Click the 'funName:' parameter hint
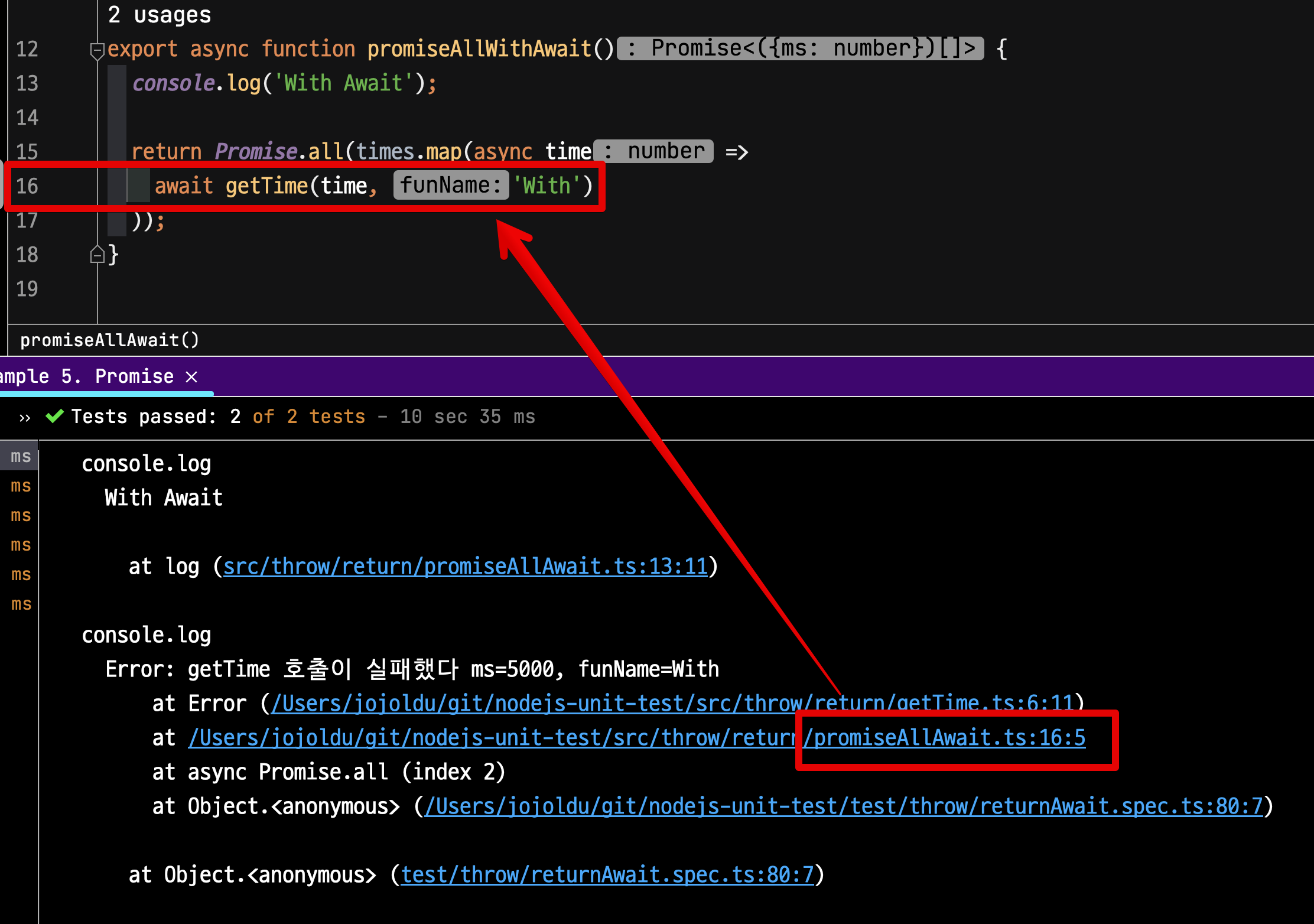Screen dimensions: 1314x924 click(451, 186)
